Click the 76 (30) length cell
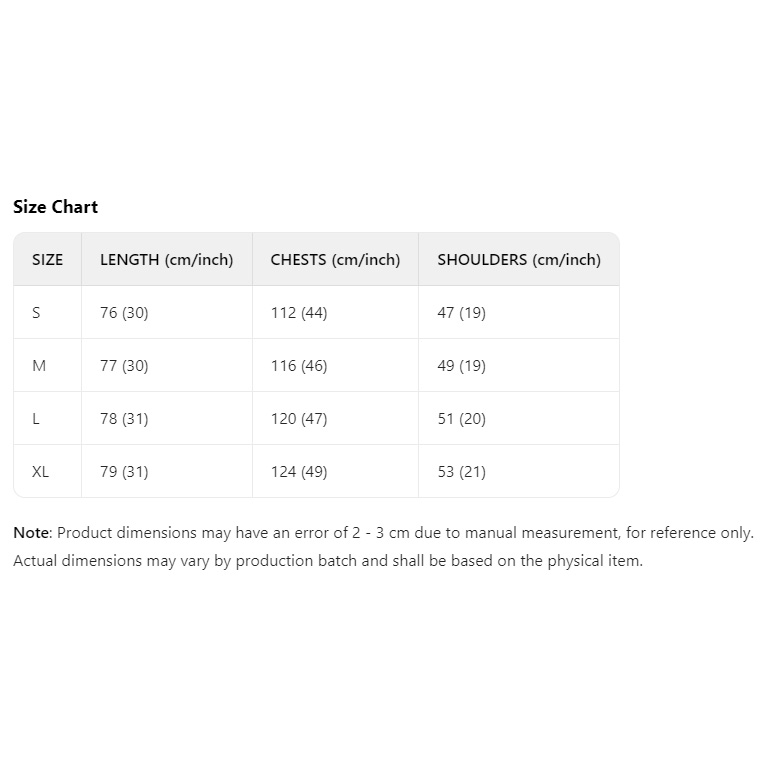Screen dimensions: 778x778 124,313
